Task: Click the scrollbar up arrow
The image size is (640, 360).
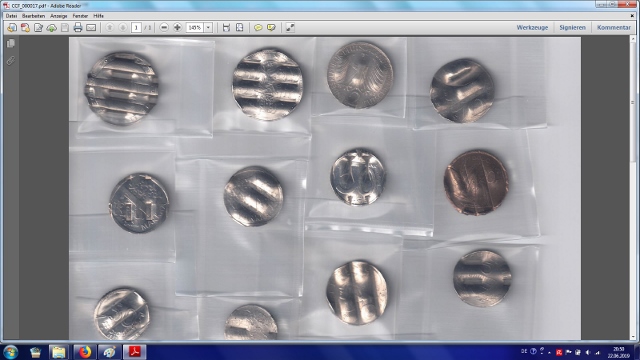Action: (633, 40)
